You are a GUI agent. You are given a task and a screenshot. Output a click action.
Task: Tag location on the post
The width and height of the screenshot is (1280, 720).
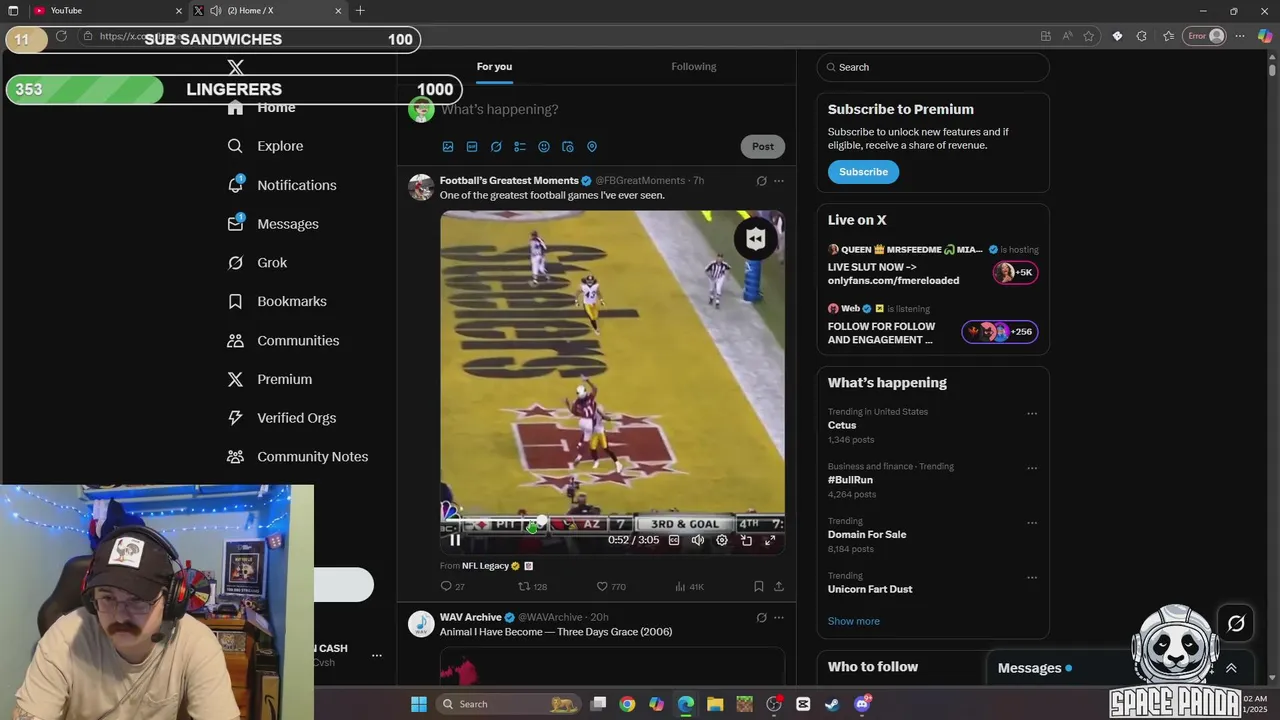pyautogui.click(x=592, y=147)
